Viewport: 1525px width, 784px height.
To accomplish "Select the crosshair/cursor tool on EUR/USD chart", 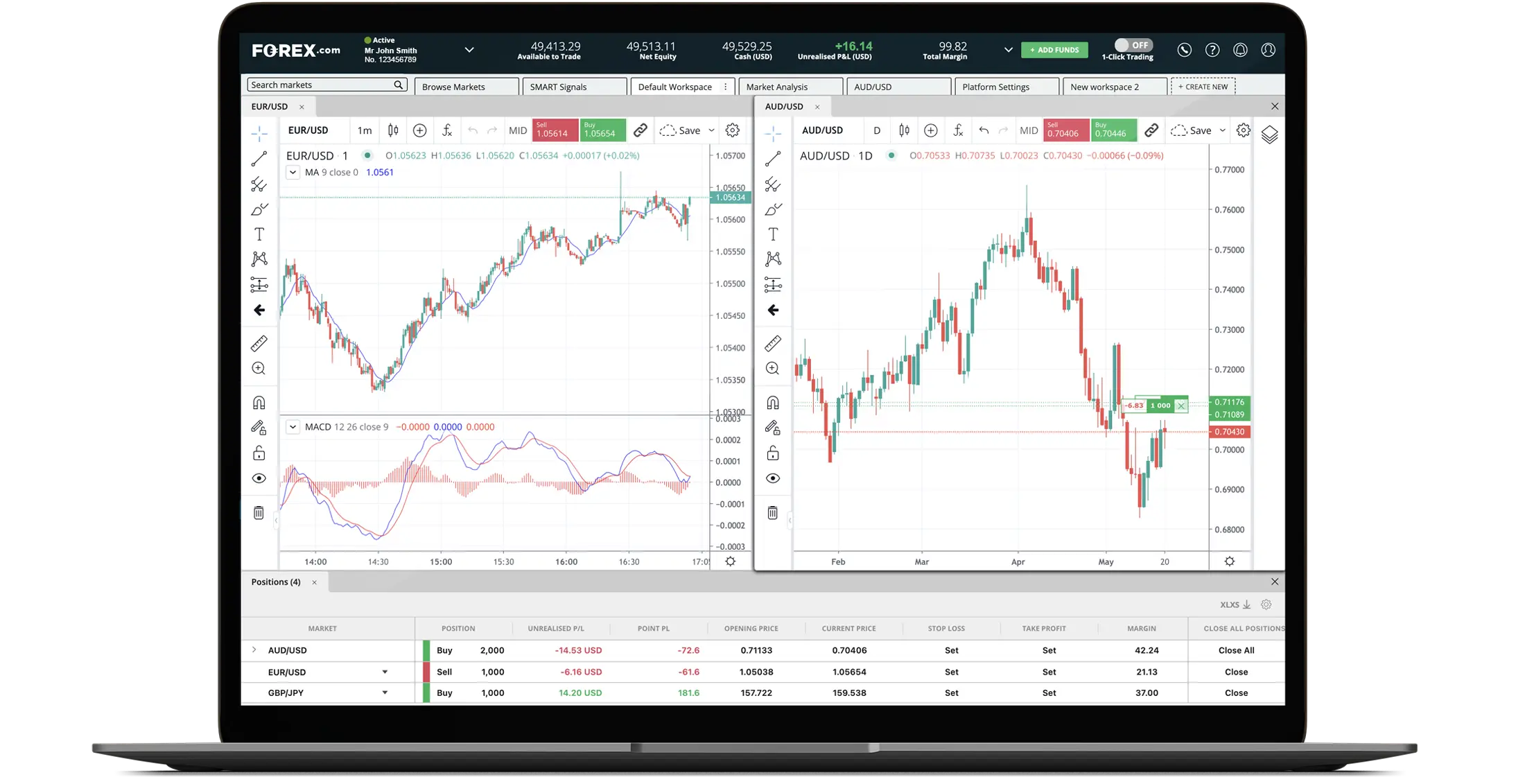I will [259, 131].
